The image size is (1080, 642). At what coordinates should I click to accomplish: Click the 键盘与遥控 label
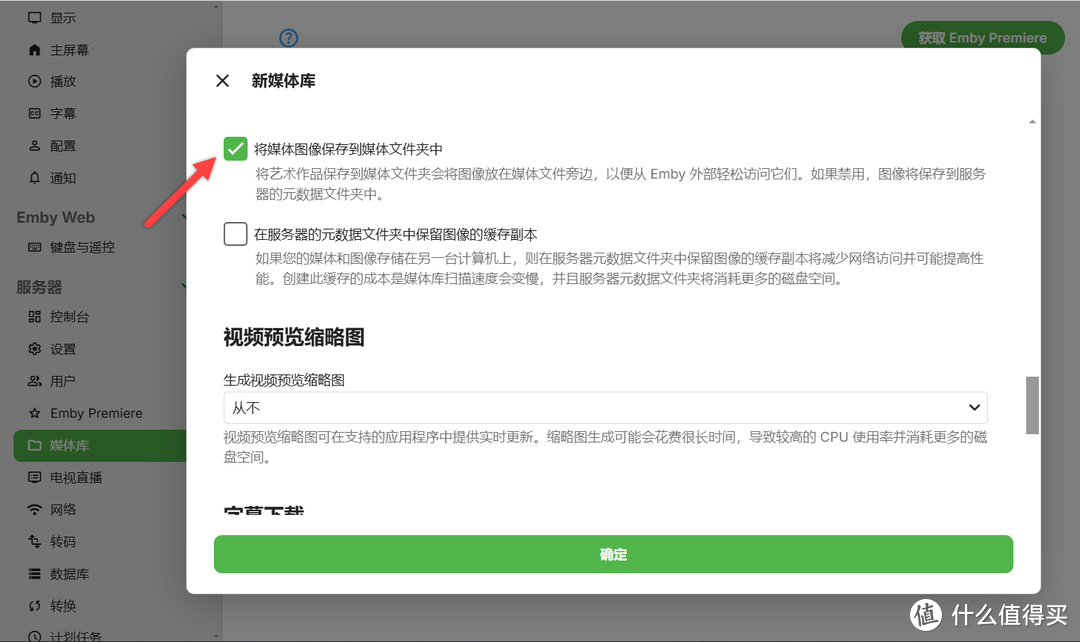tap(83, 247)
